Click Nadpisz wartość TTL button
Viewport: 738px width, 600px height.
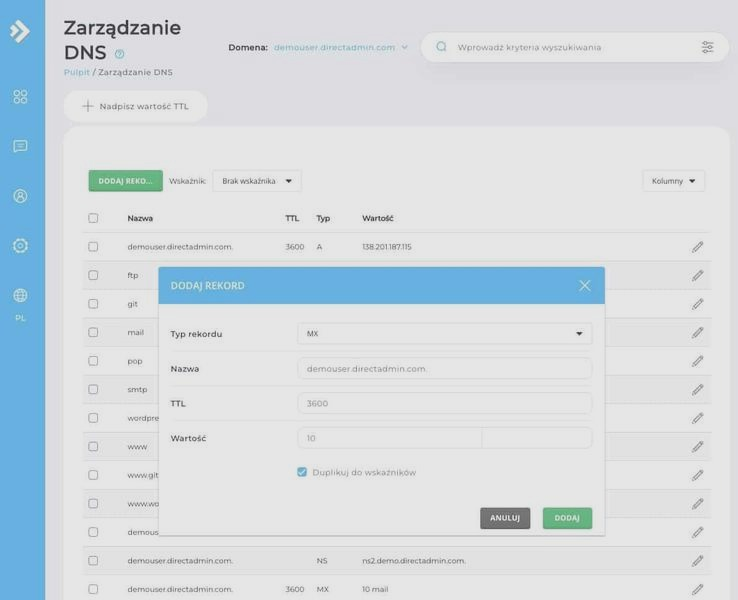click(x=136, y=106)
